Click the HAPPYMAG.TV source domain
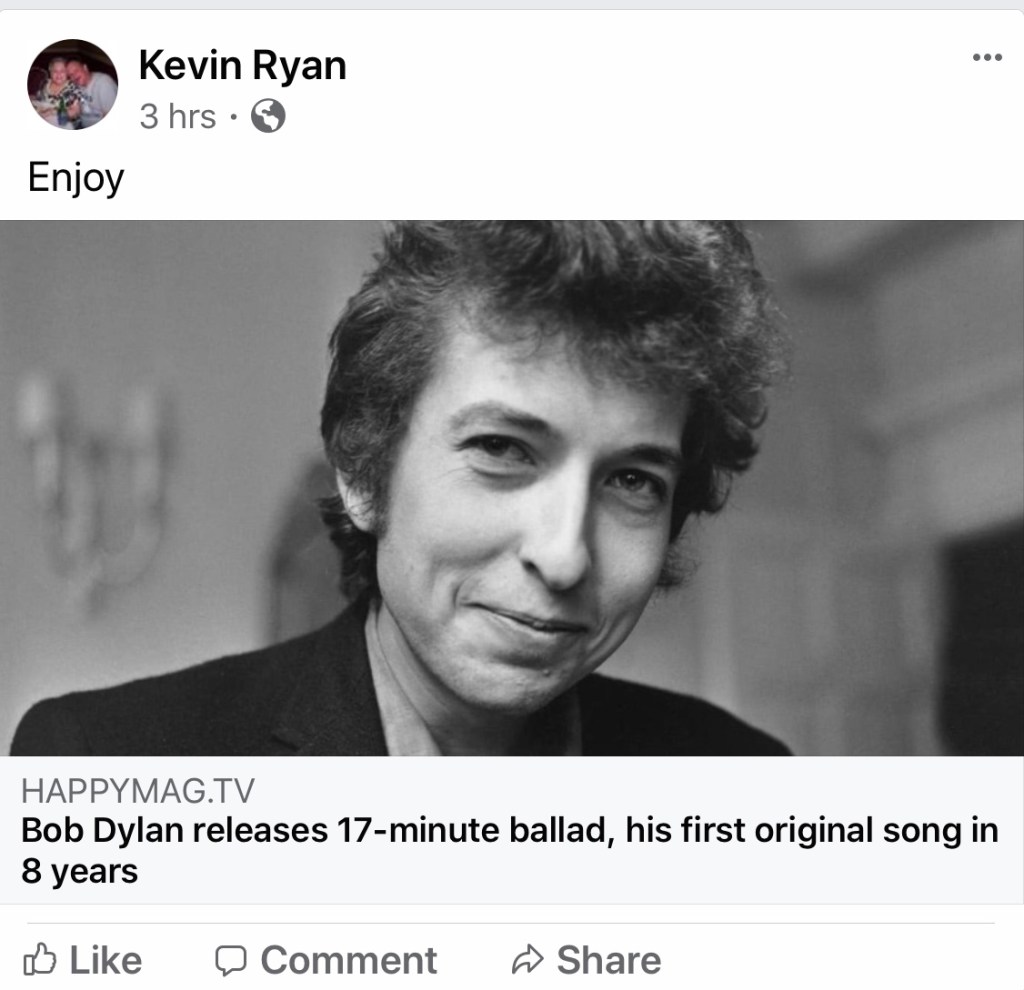 [x=138, y=793]
